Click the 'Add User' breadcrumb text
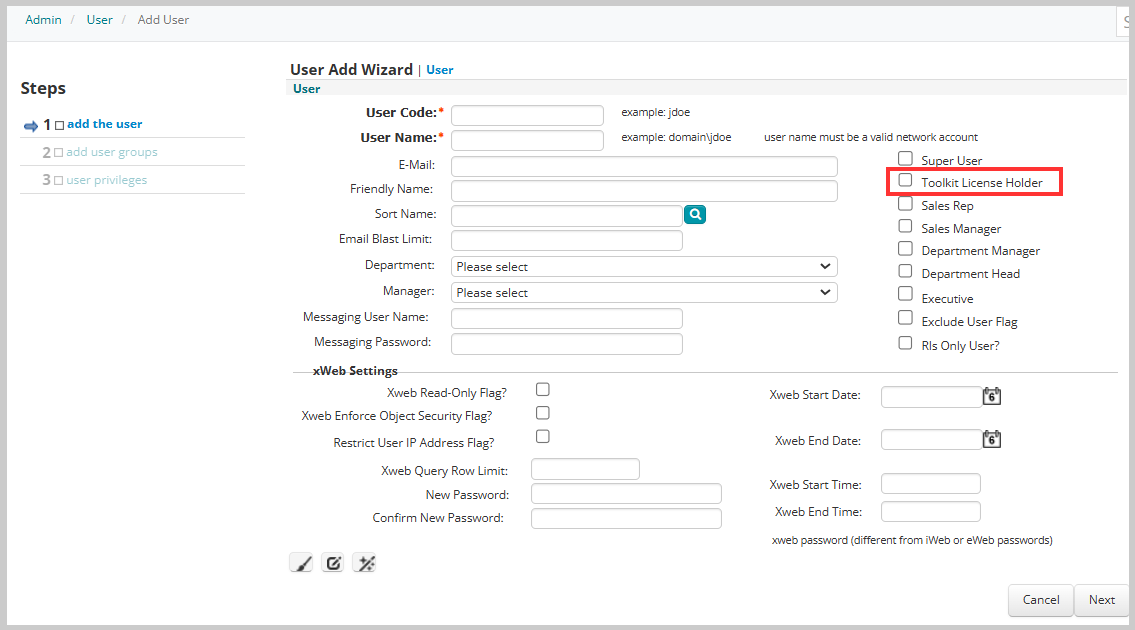 coord(163,20)
